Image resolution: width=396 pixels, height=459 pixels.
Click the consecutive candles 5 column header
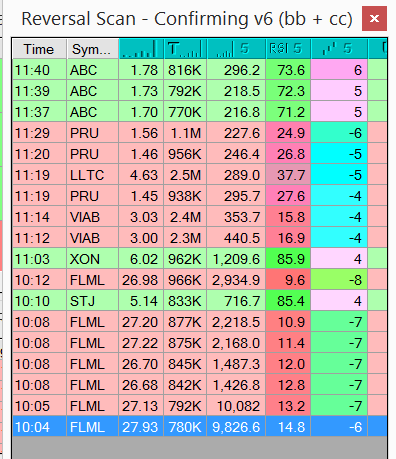point(339,49)
